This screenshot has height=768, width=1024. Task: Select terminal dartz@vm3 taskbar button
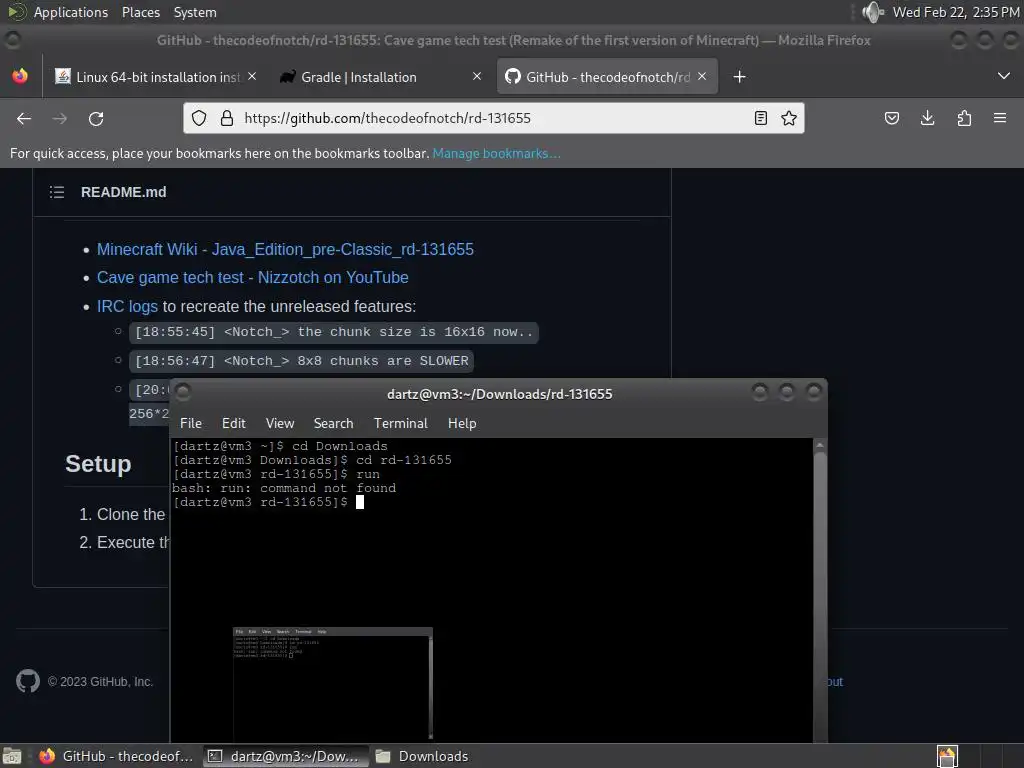[x=285, y=756]
